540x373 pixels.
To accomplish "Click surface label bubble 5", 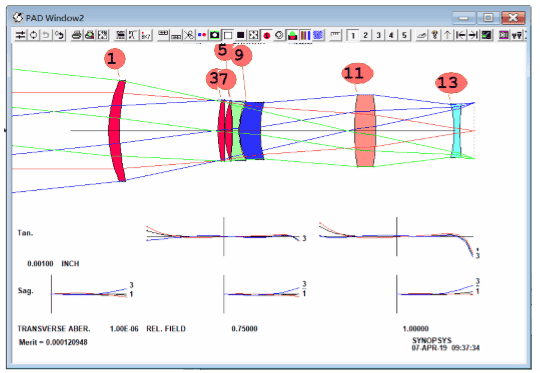I will coord(222,51).
